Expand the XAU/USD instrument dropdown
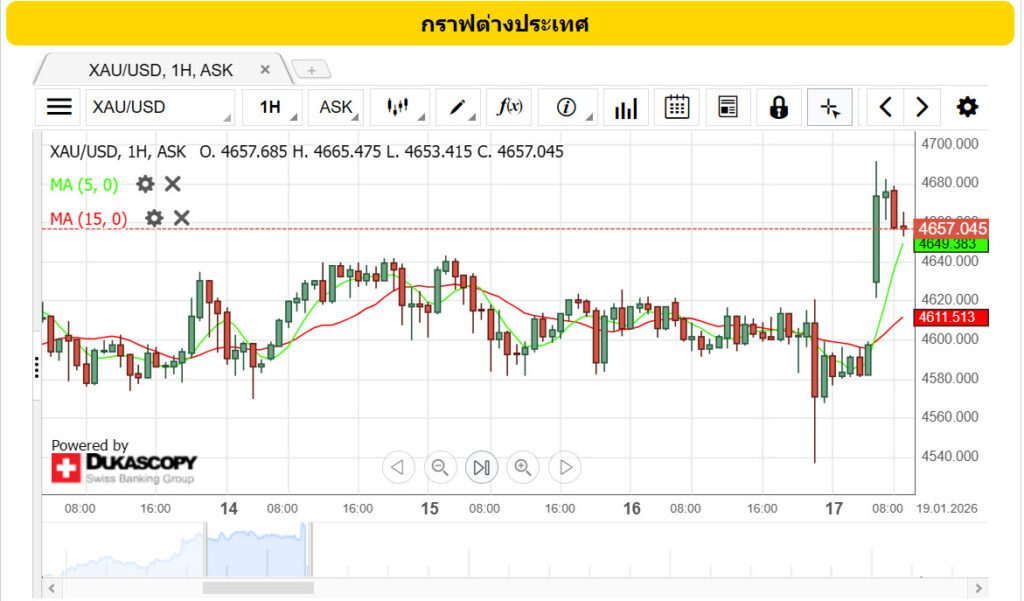Image resolution: width=1024 pixels, height=601 pixels. pos(160,107)
